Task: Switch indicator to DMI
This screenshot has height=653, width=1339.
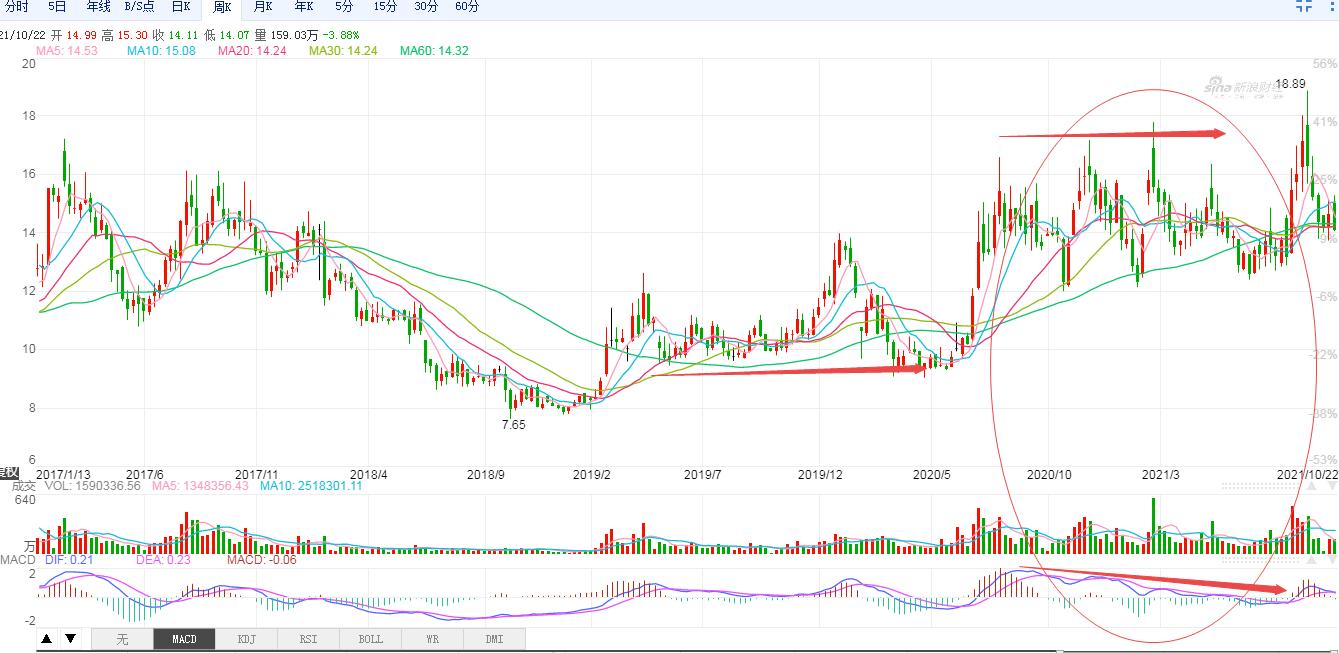Action: click(x=494, y=639)
